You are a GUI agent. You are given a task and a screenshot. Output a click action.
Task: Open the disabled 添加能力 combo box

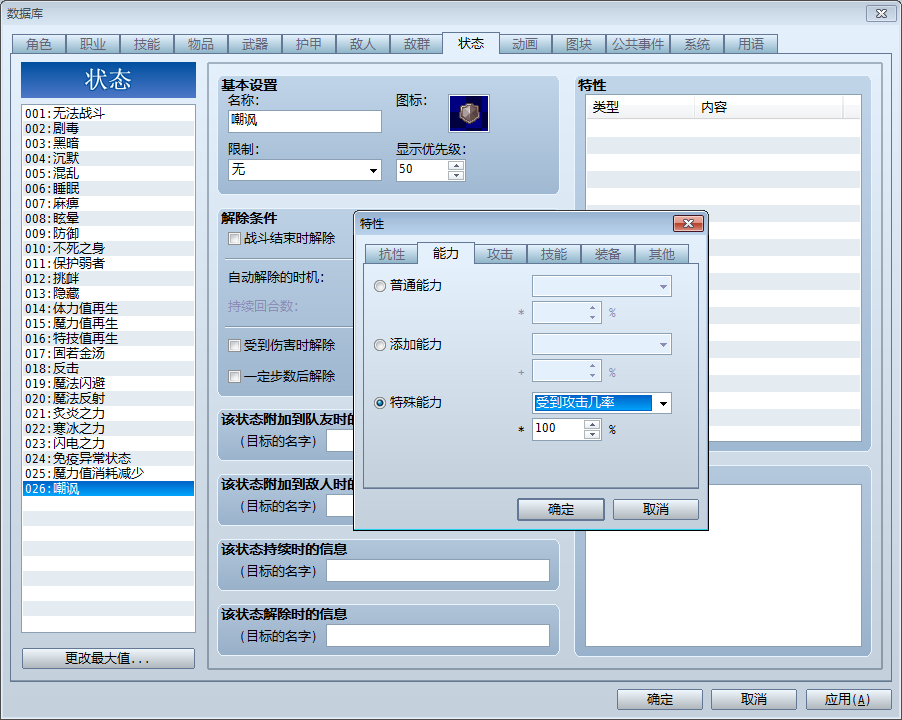[x=602, y=344]
